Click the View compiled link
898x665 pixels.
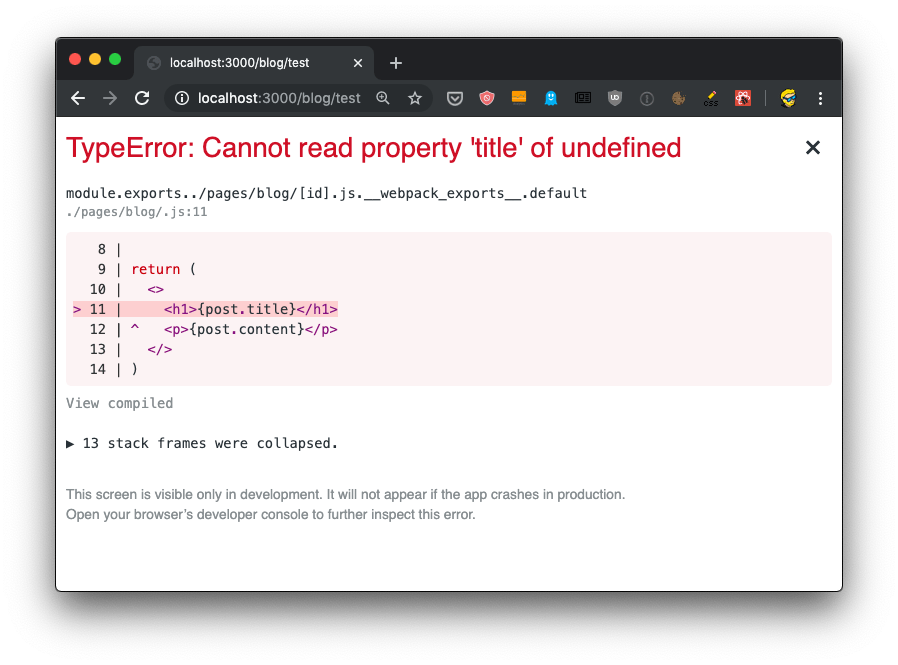[119, 403]
